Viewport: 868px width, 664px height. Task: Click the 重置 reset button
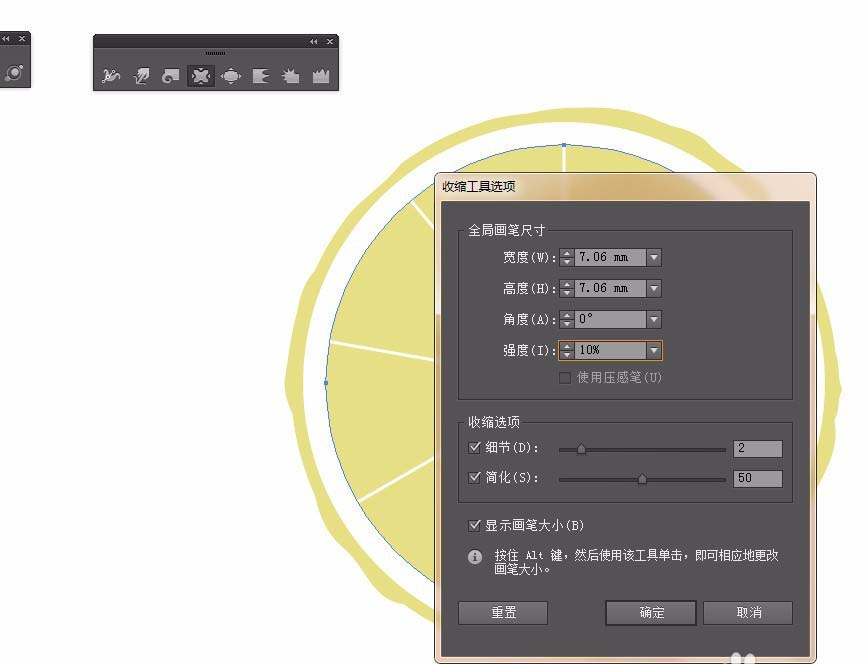pyautogui.click(x=503, y=612)
